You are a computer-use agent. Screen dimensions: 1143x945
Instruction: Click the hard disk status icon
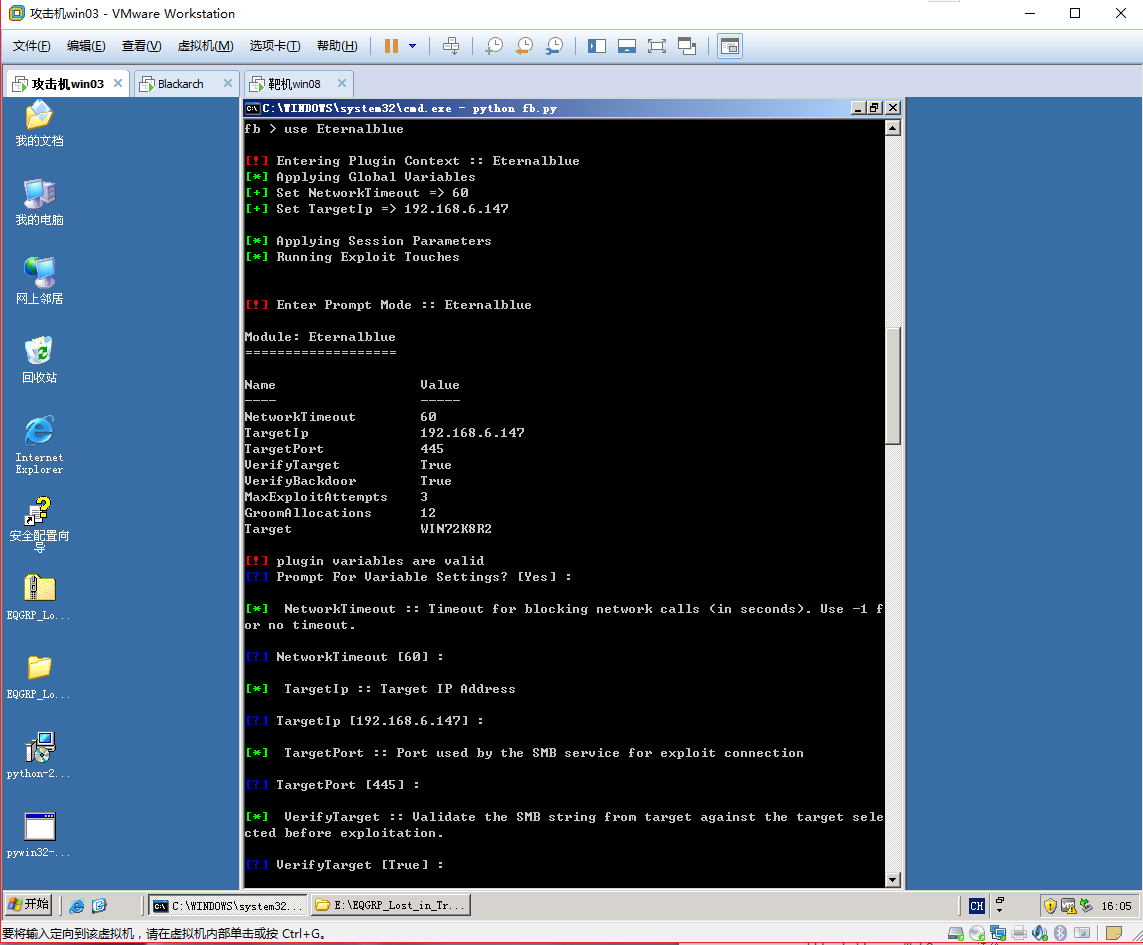956,933
